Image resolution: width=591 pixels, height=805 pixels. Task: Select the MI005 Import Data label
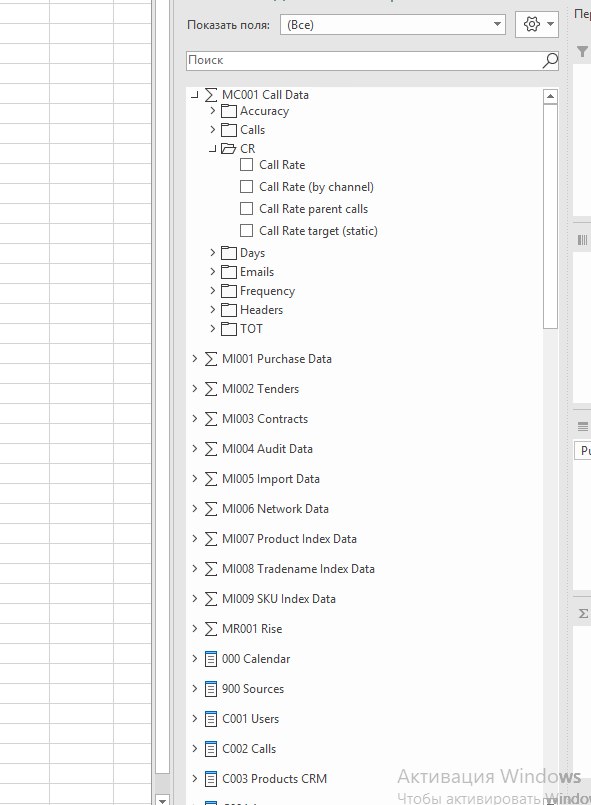tap(271, 479)
